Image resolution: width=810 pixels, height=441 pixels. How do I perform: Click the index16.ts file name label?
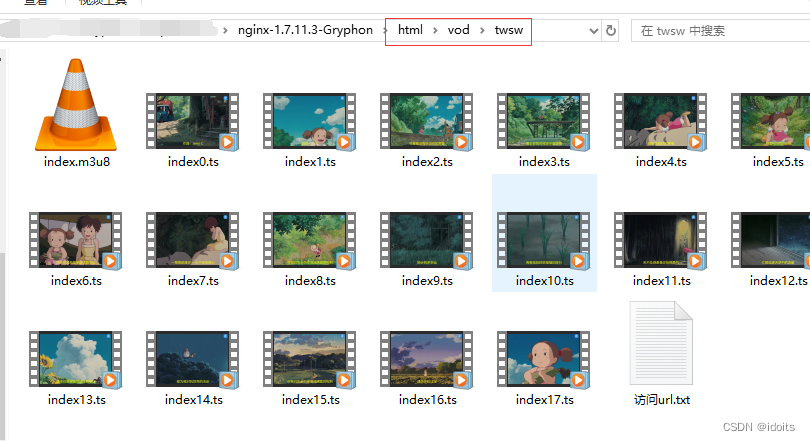pos(428,400)
